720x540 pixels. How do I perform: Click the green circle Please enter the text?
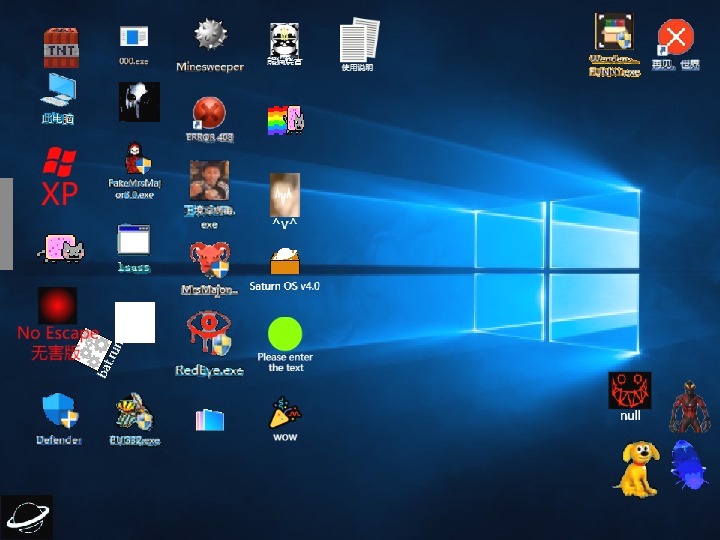click(x=285, y=334)
